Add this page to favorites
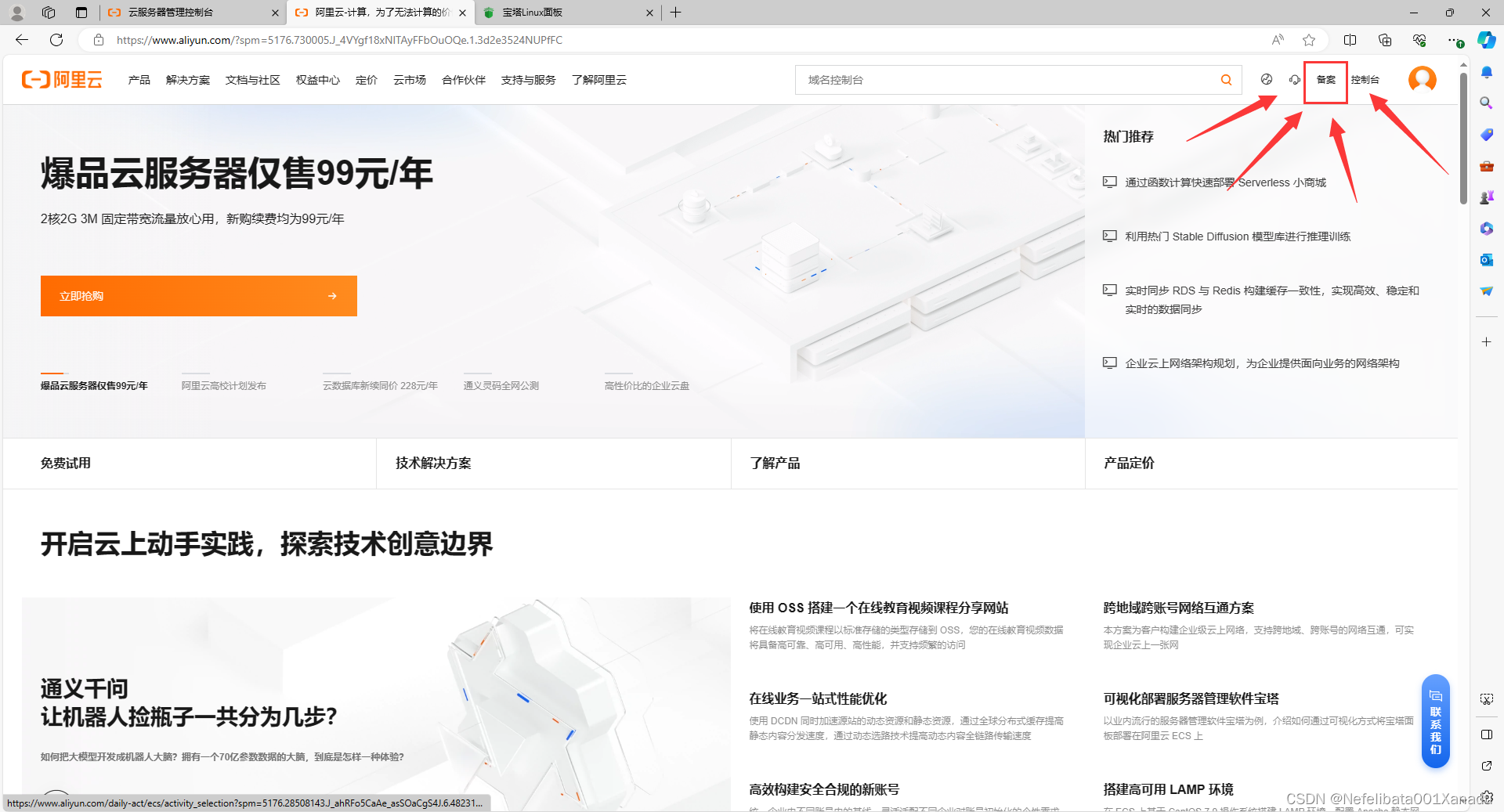 [1309, 40]
